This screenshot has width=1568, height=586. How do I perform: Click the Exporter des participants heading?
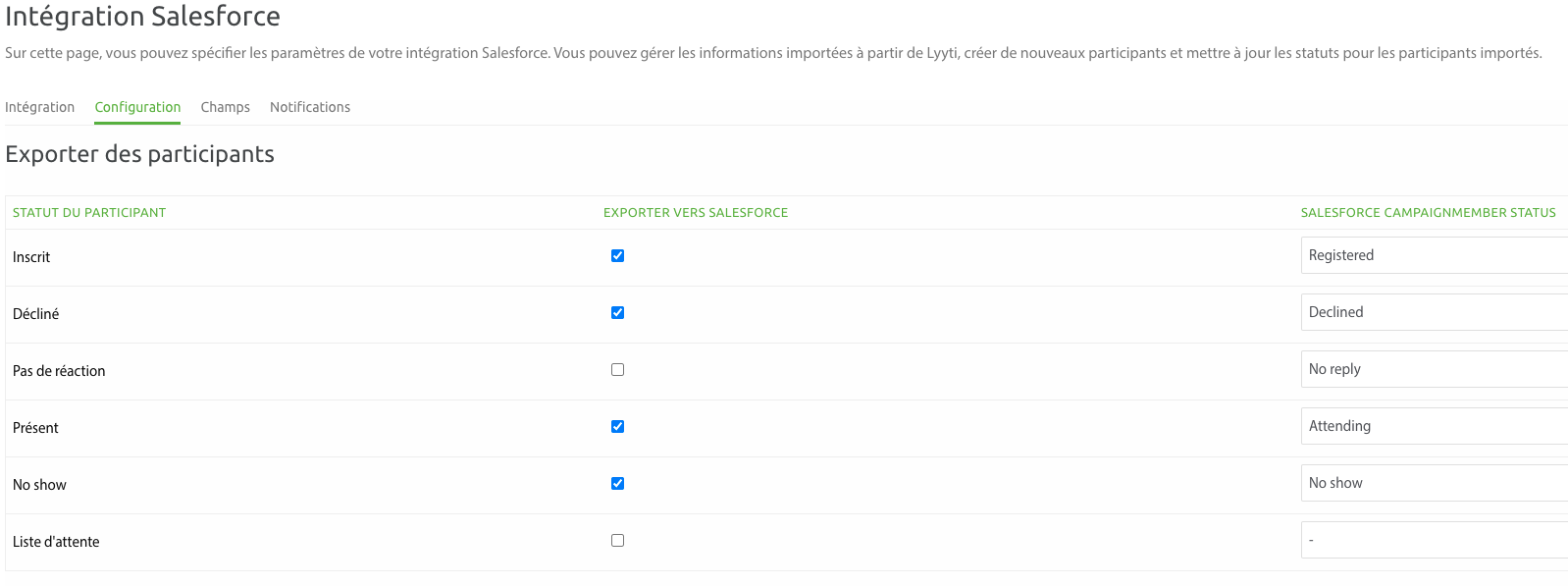pyautogui.click(x=139, y=154)
